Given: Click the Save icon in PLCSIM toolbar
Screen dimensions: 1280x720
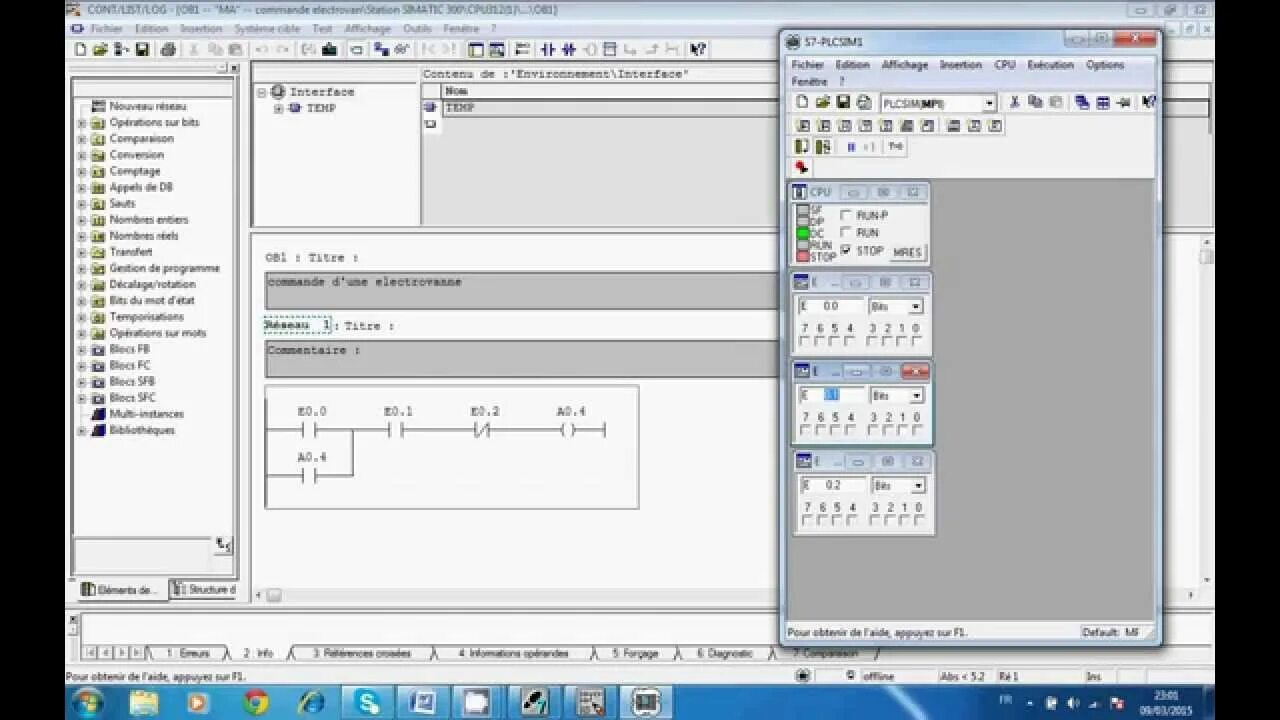Looking at the screenshot, I should click(x=843, y=102).
